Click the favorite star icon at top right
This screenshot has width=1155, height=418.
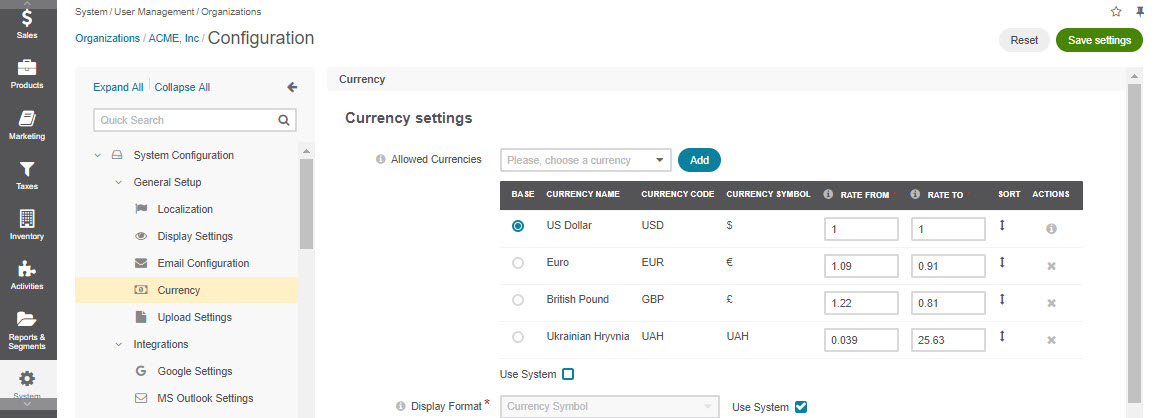1116,12
